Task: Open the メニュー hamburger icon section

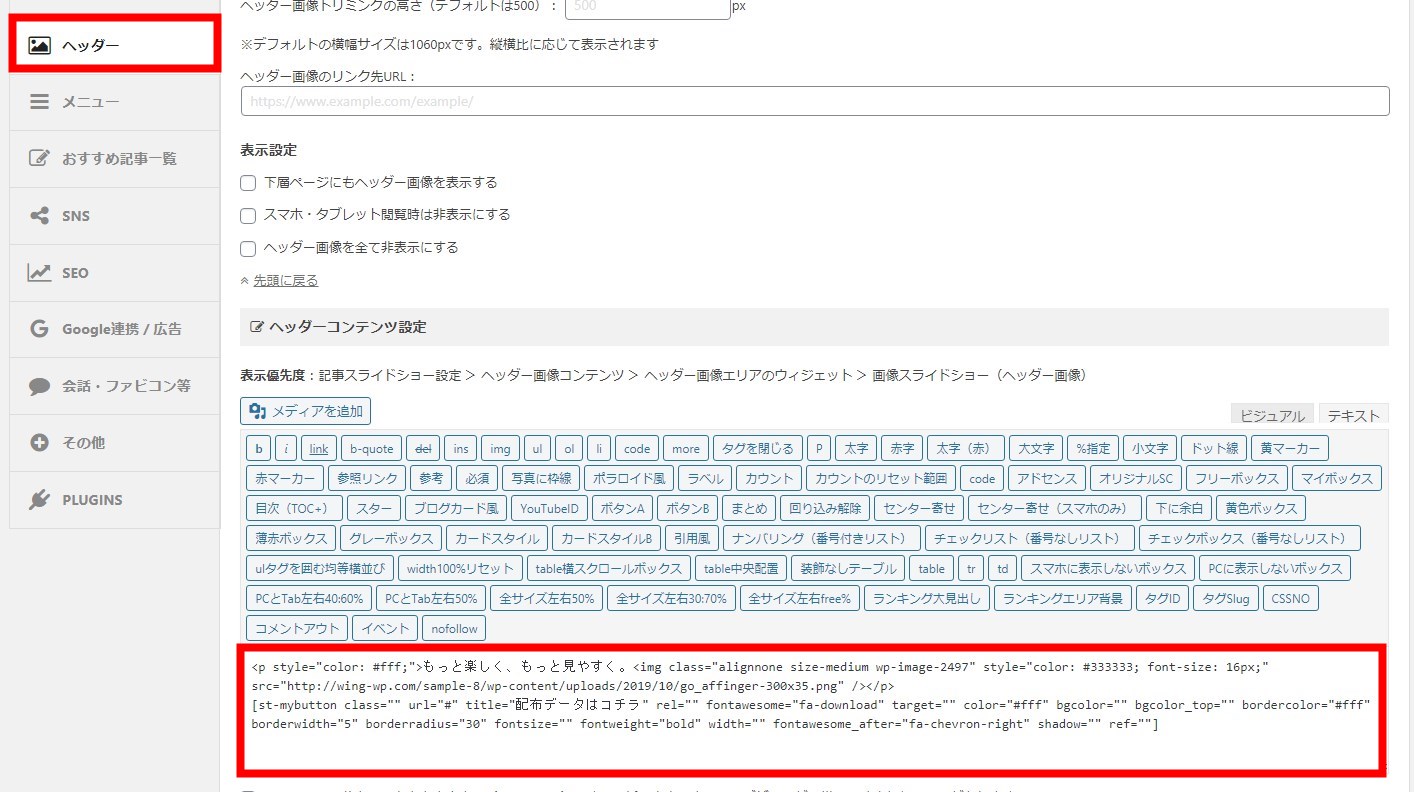Action: click(x=40, y=102)
